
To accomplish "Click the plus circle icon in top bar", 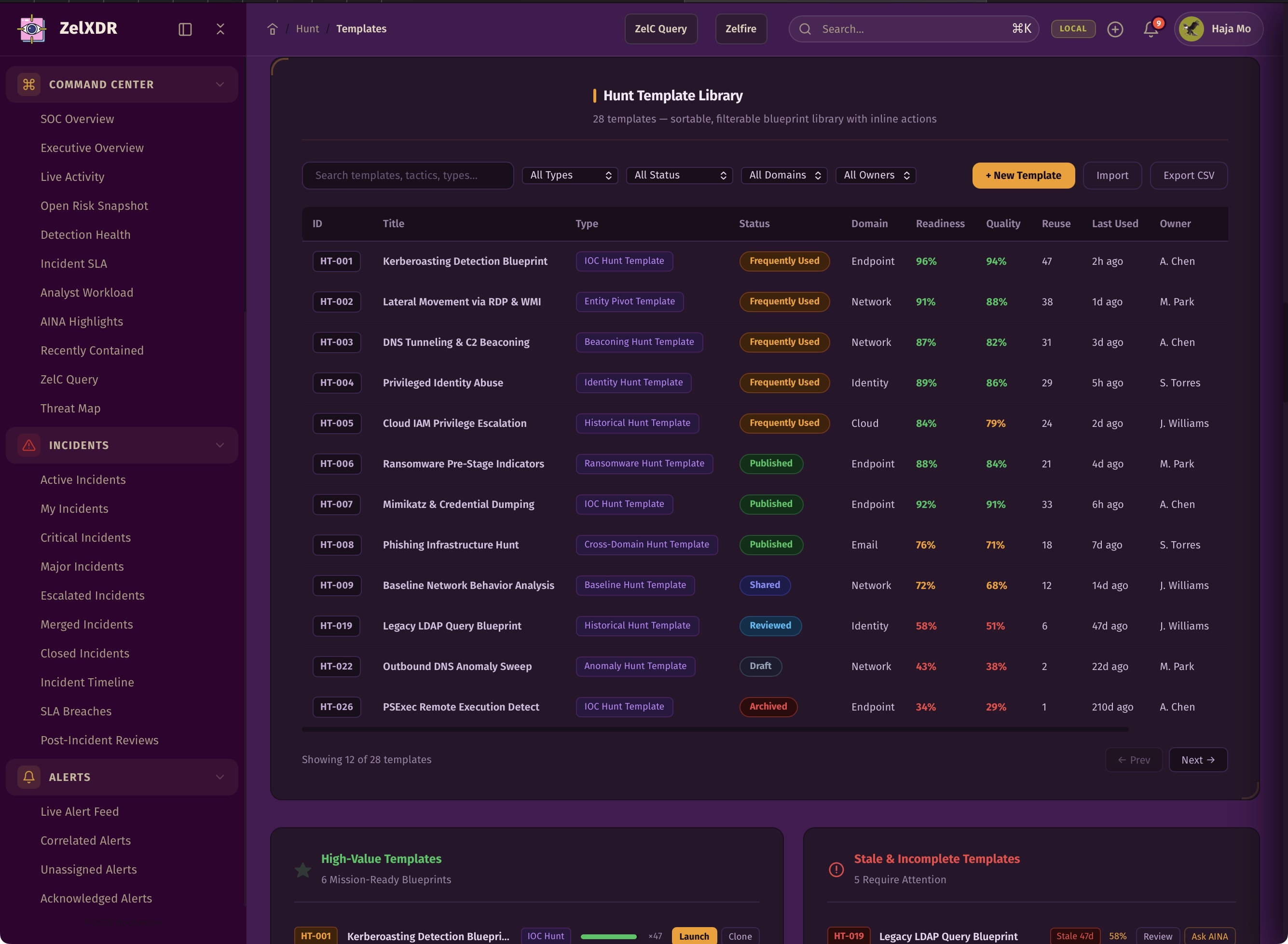I will coord(1115,29).
